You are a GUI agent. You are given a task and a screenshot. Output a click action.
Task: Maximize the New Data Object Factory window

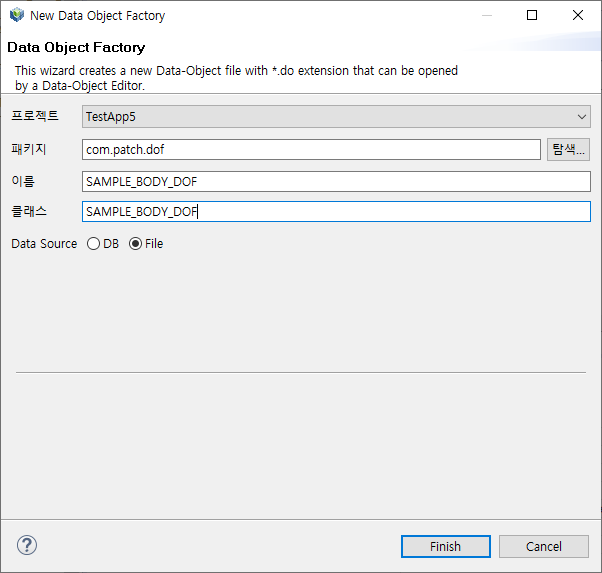pos(532,15)
